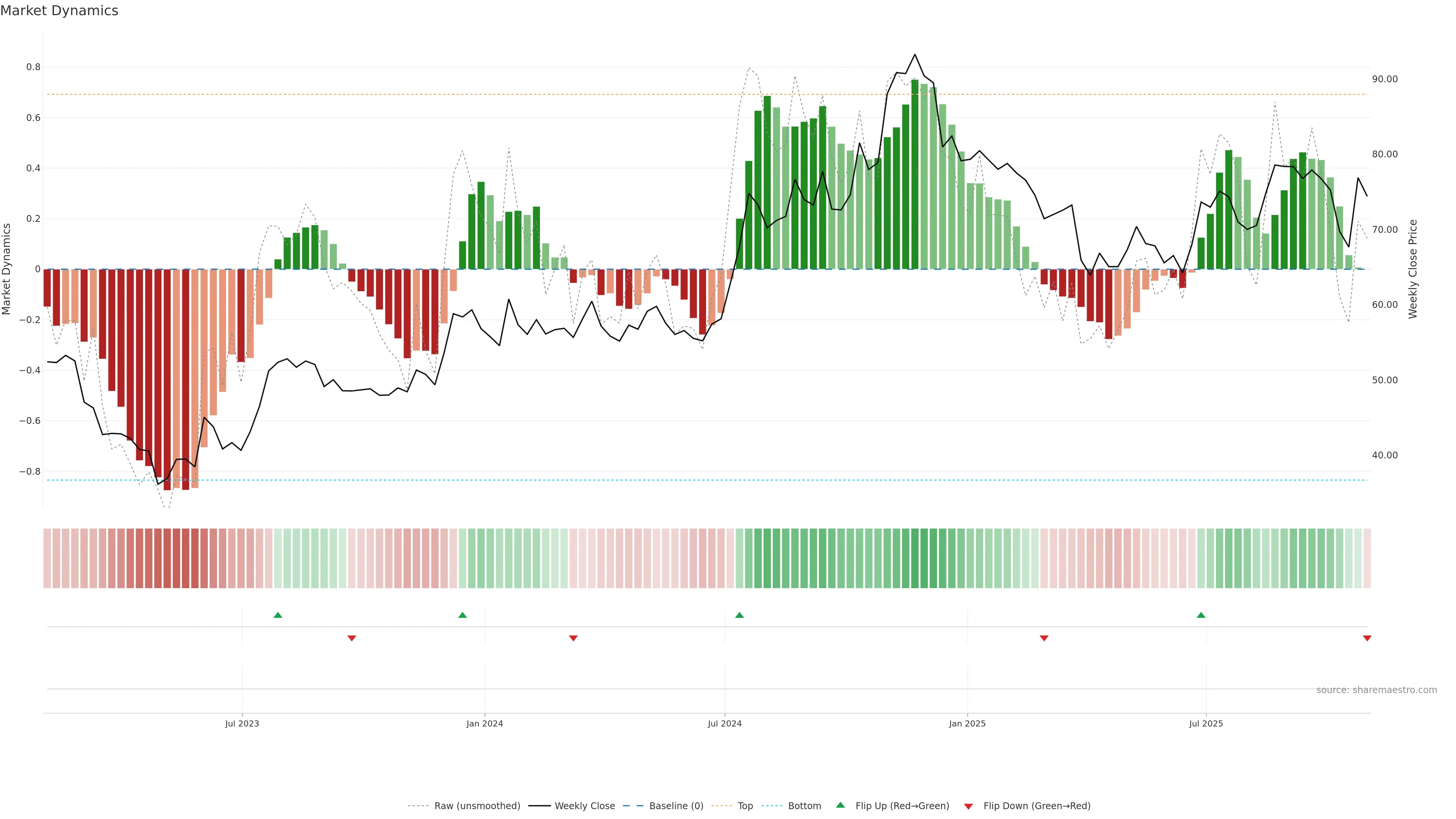Click the Jan 2024 x-axis label
Viewport: 1456px width, 819px height.
485,723
